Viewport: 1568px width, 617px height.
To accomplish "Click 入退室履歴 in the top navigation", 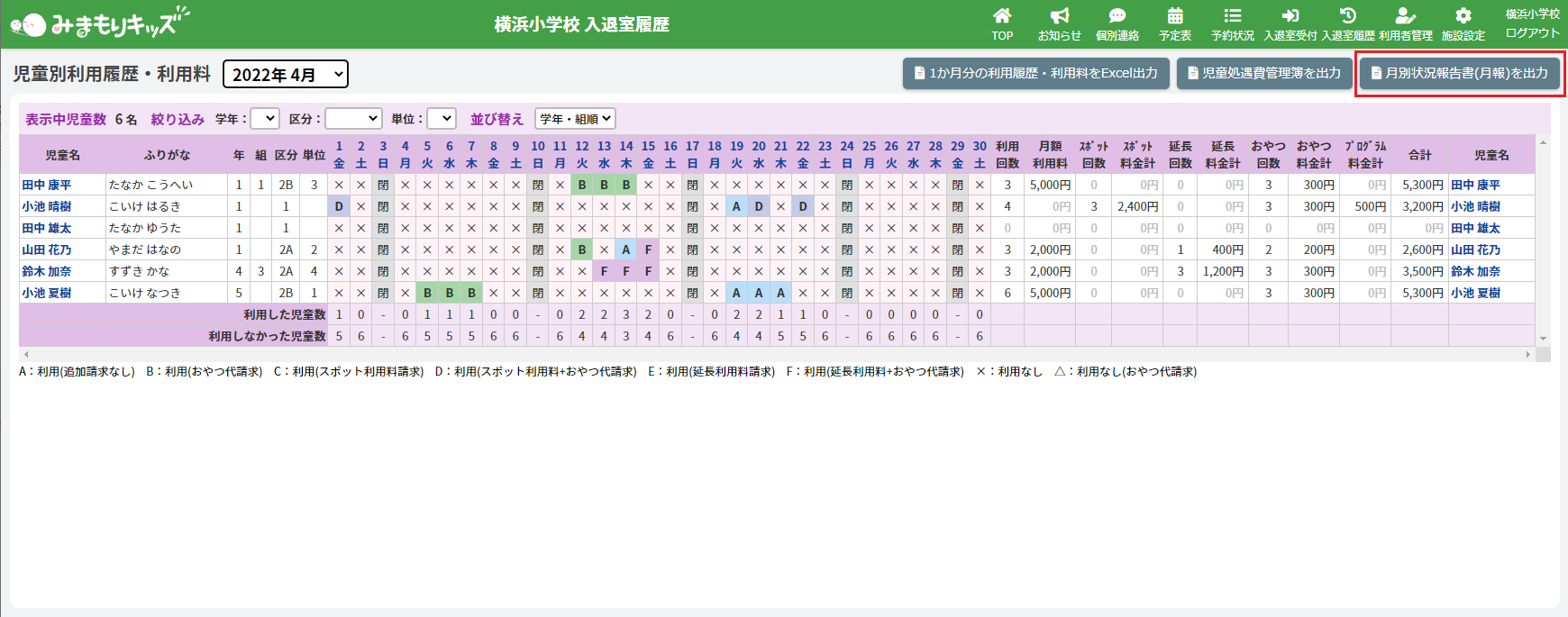I will click(1348, 23).
